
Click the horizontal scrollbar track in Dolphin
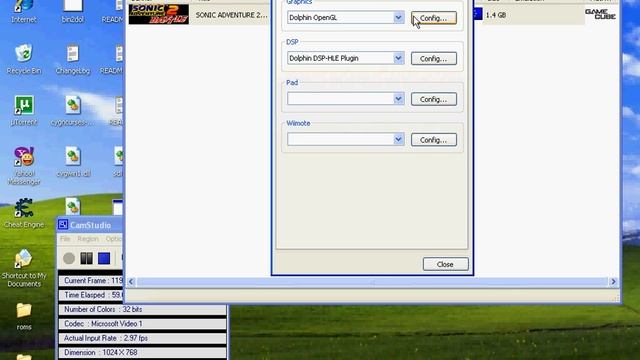(x=372, y=282)
